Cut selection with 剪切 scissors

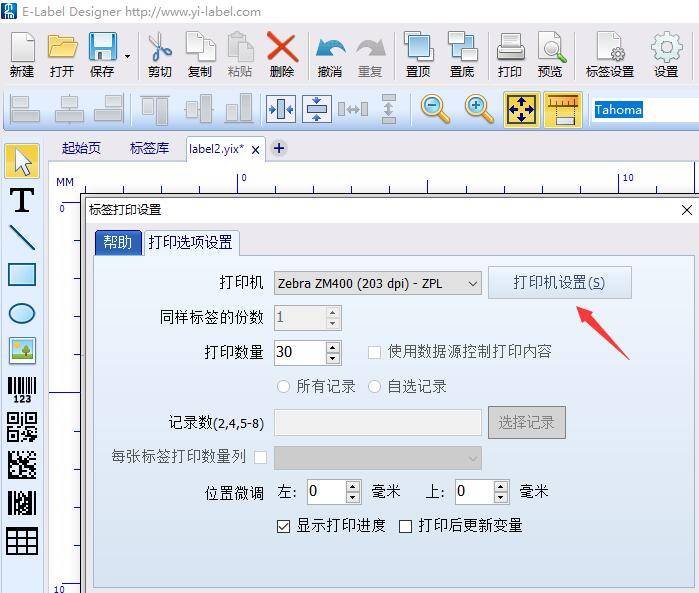(160, 54)
